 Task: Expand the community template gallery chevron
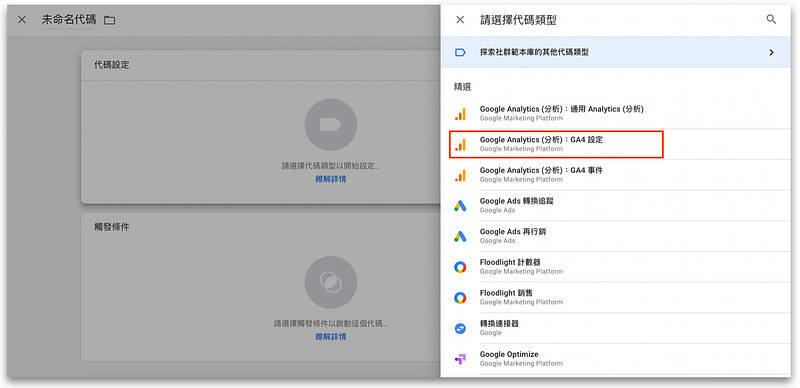[771, 52]
